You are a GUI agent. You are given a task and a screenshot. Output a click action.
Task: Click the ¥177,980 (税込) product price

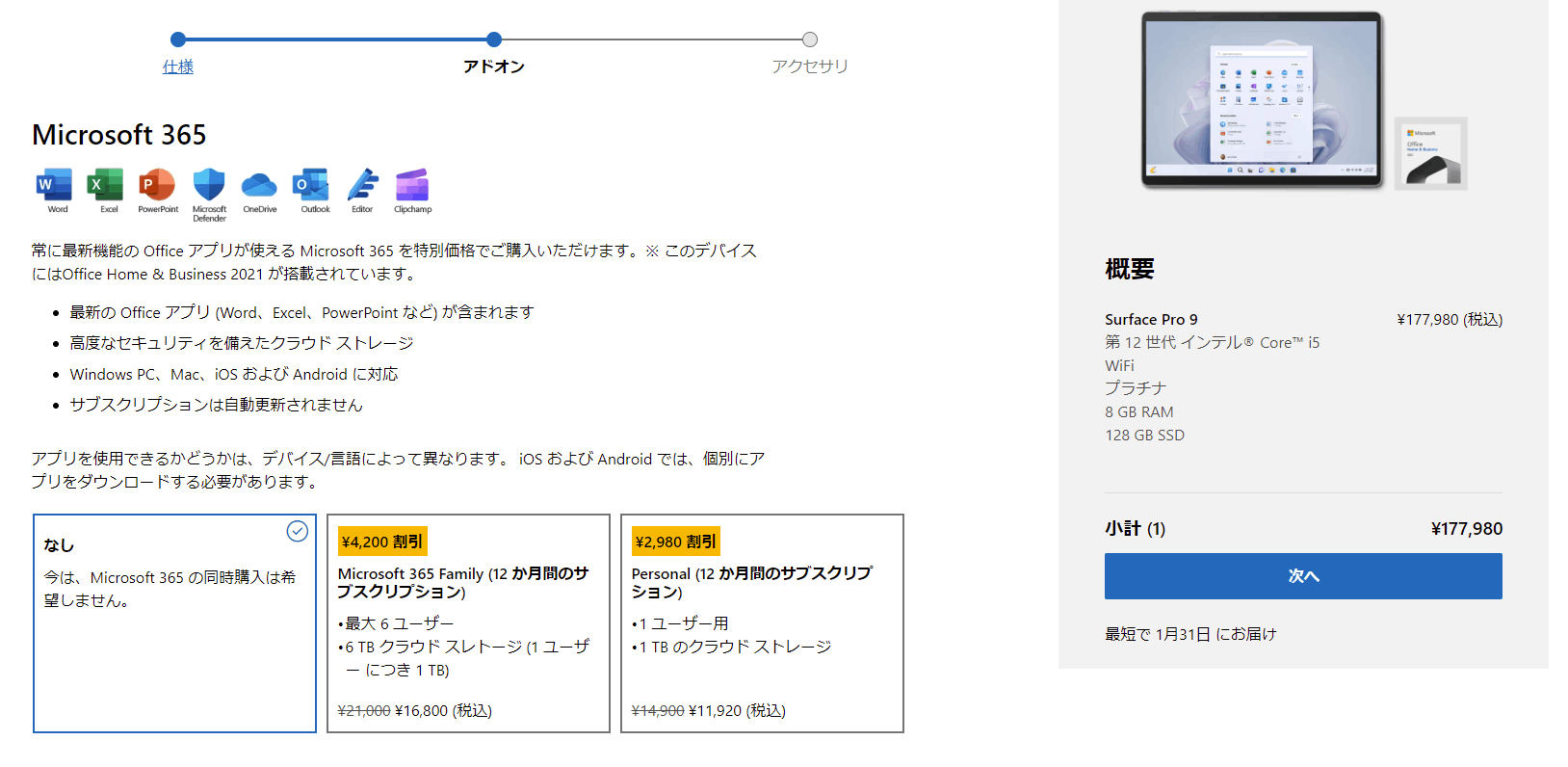click(x=1450, y=319)
